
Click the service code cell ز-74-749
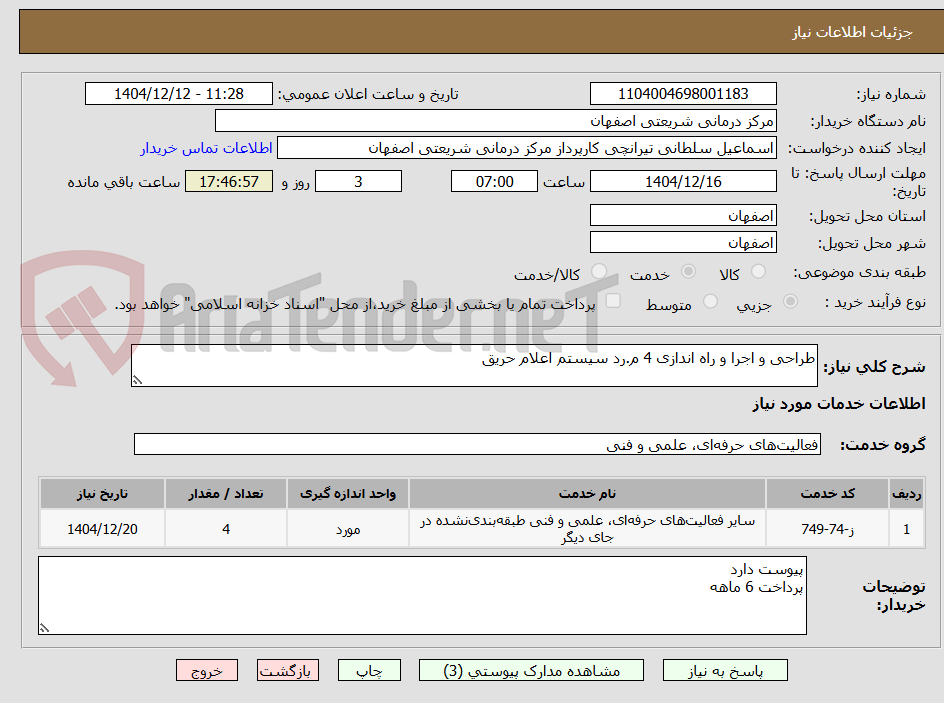coord(827,528)
